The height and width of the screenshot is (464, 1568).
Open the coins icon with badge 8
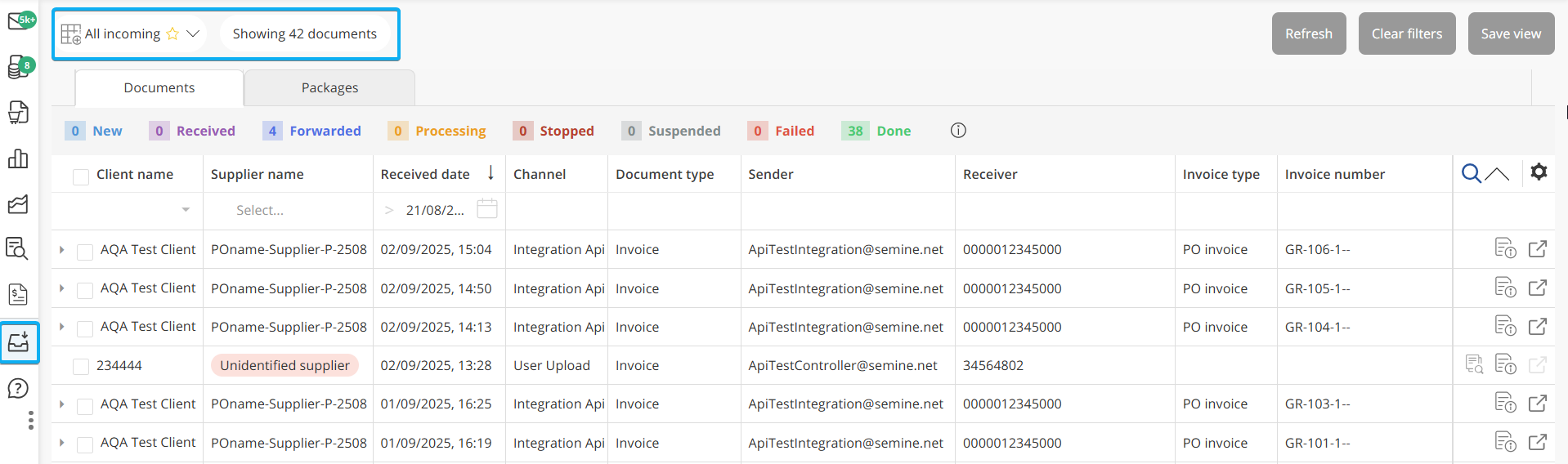pos(20,67)
